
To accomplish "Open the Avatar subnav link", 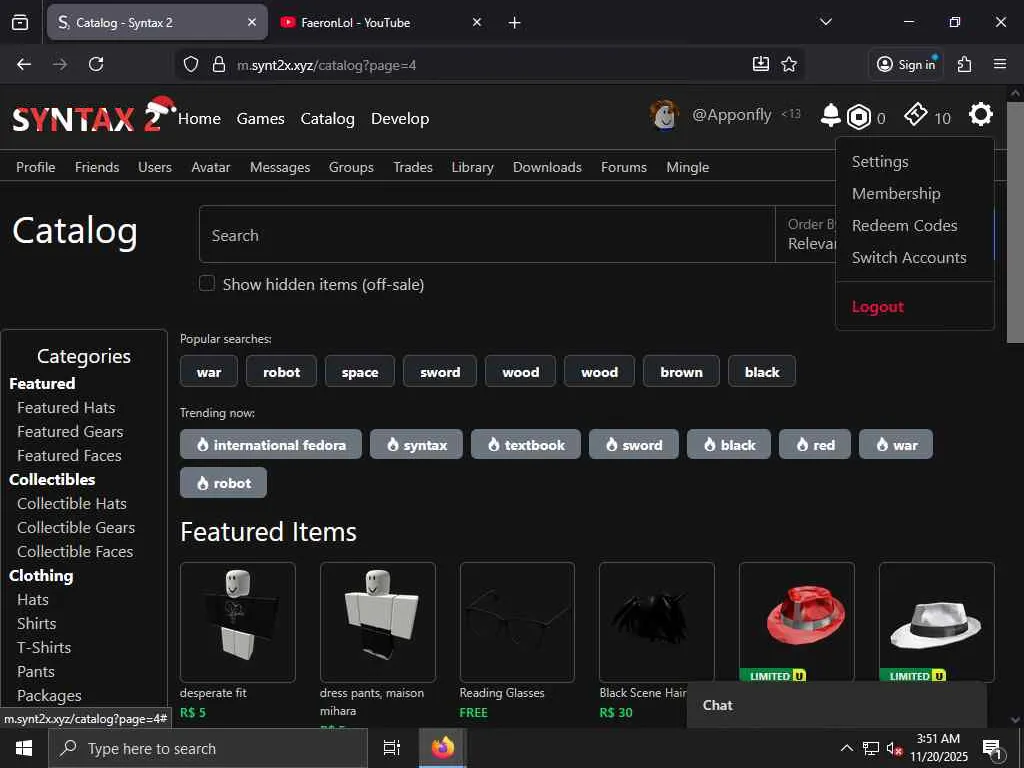I will pos(210,167).
